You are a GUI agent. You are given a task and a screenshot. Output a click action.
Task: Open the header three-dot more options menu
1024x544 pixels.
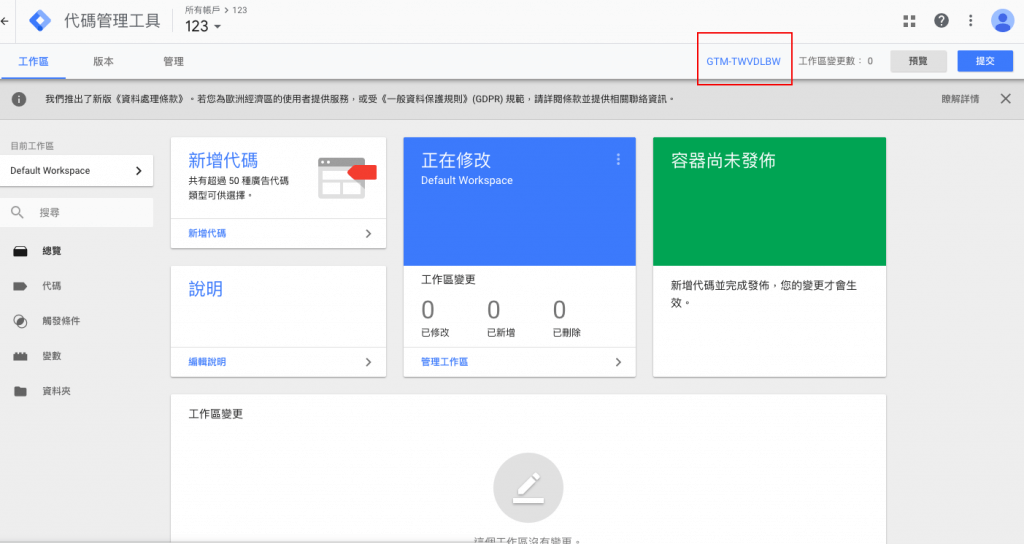970,21
